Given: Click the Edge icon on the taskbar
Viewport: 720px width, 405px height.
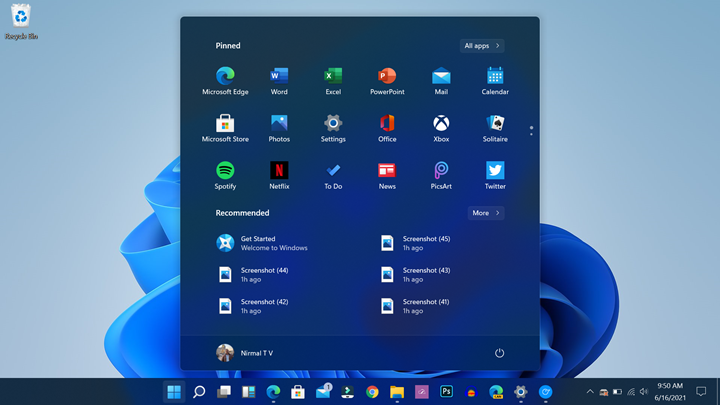Looking at the screenshot, I should (273, 392).
